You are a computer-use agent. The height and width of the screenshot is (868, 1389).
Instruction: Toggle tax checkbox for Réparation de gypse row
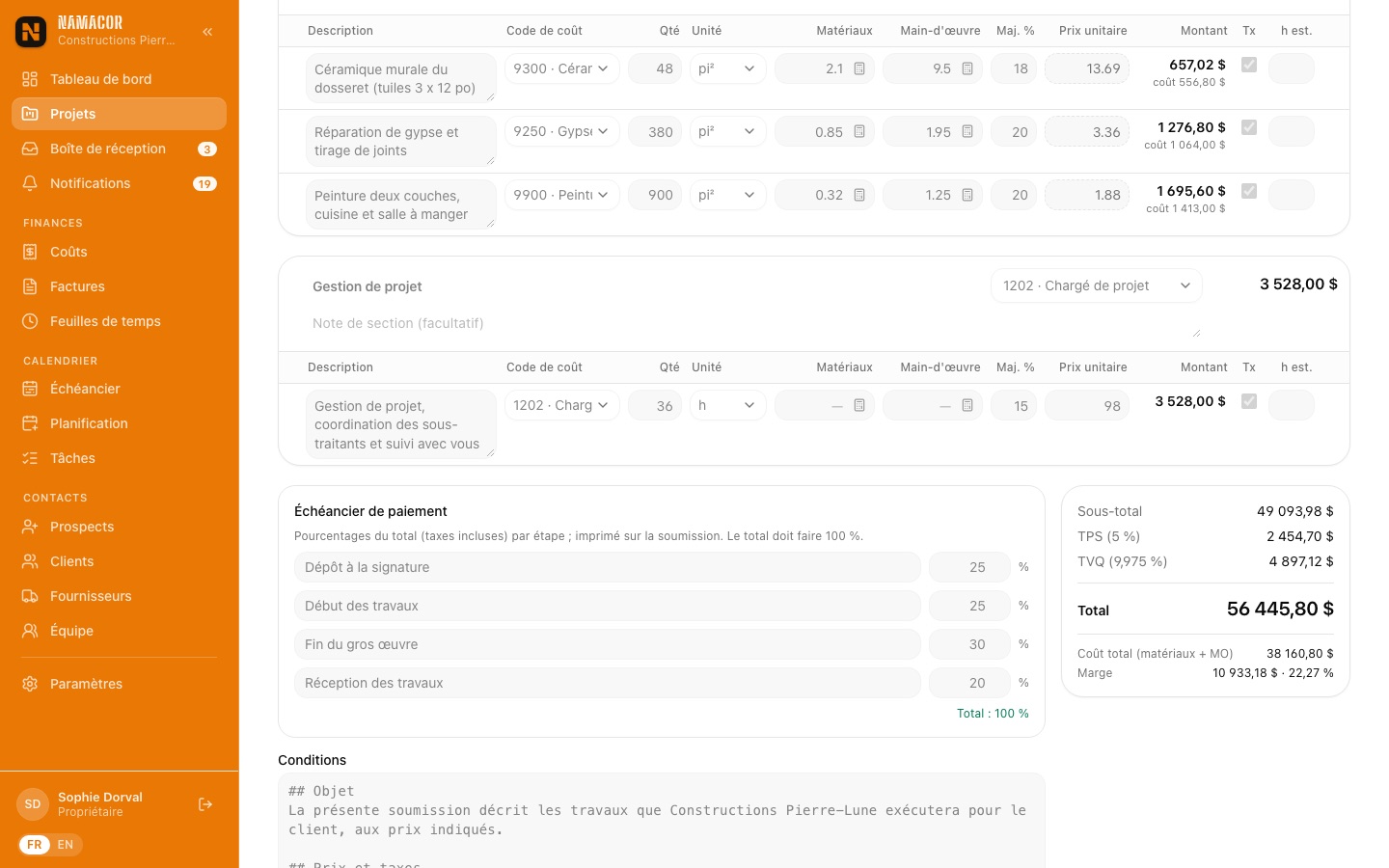1249,127
